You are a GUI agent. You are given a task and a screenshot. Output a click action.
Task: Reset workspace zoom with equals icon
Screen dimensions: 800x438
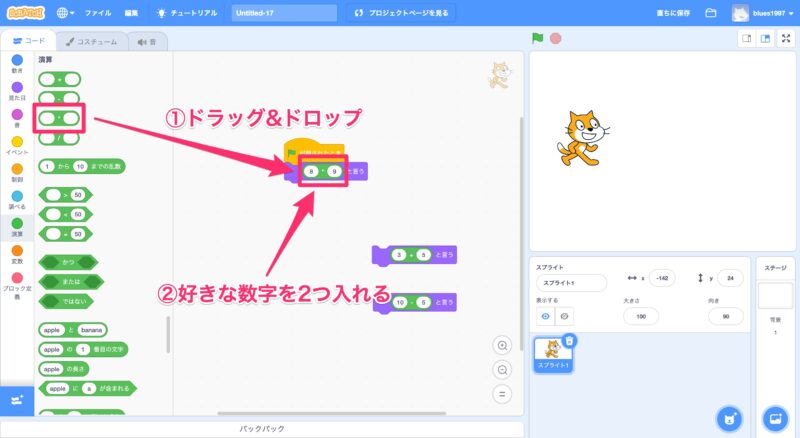pos(503,392)
